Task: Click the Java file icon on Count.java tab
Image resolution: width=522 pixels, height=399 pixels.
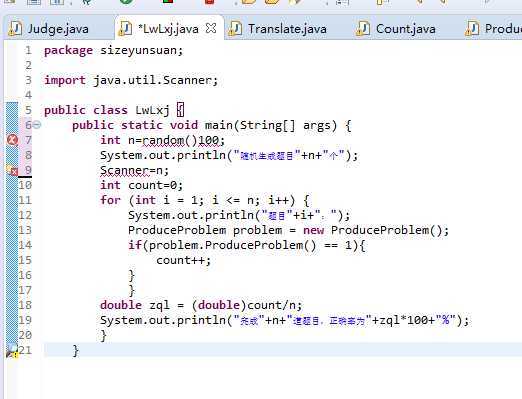Action: (x=363, y=28)
